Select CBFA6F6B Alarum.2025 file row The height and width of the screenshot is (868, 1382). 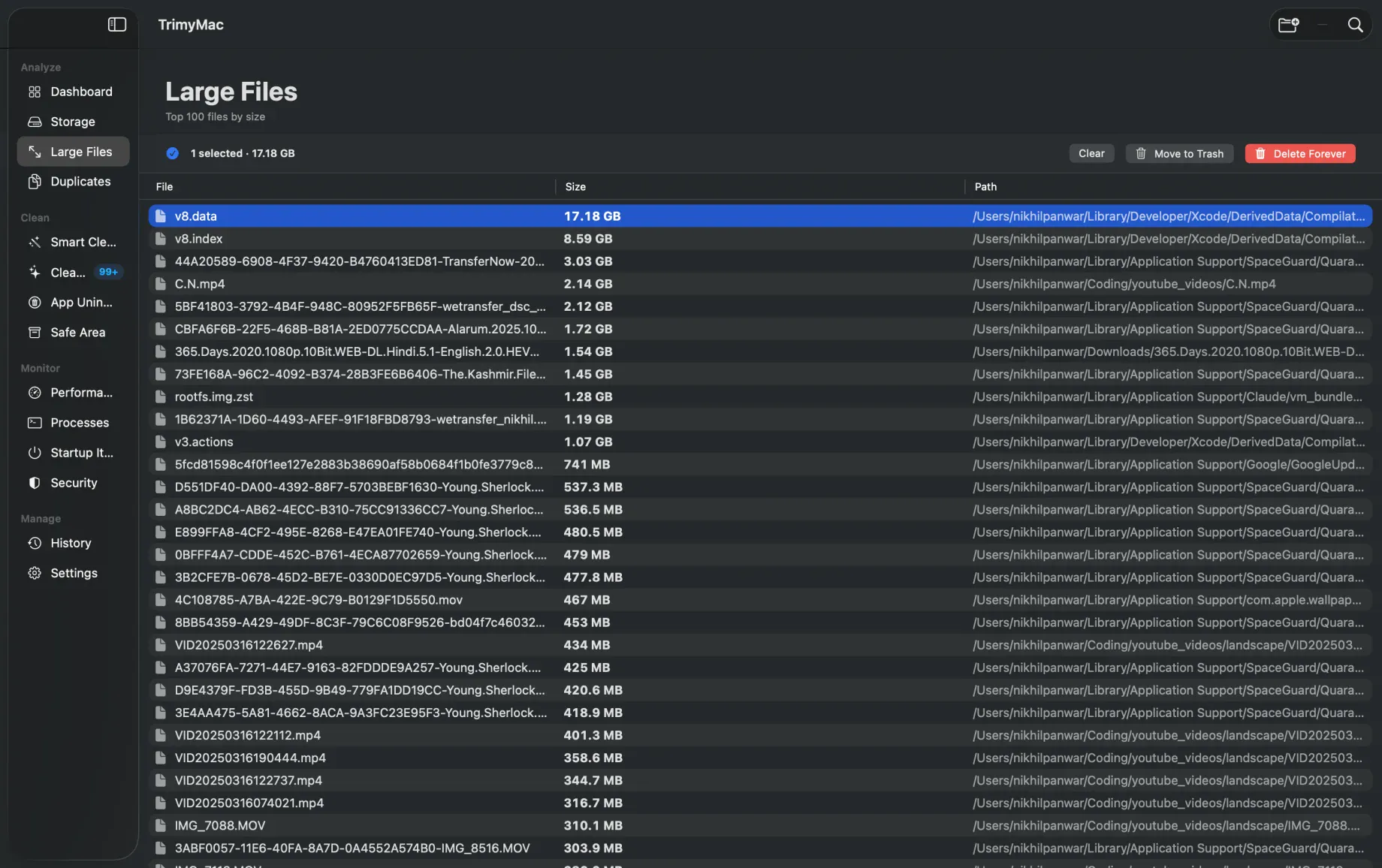point(760,329)
